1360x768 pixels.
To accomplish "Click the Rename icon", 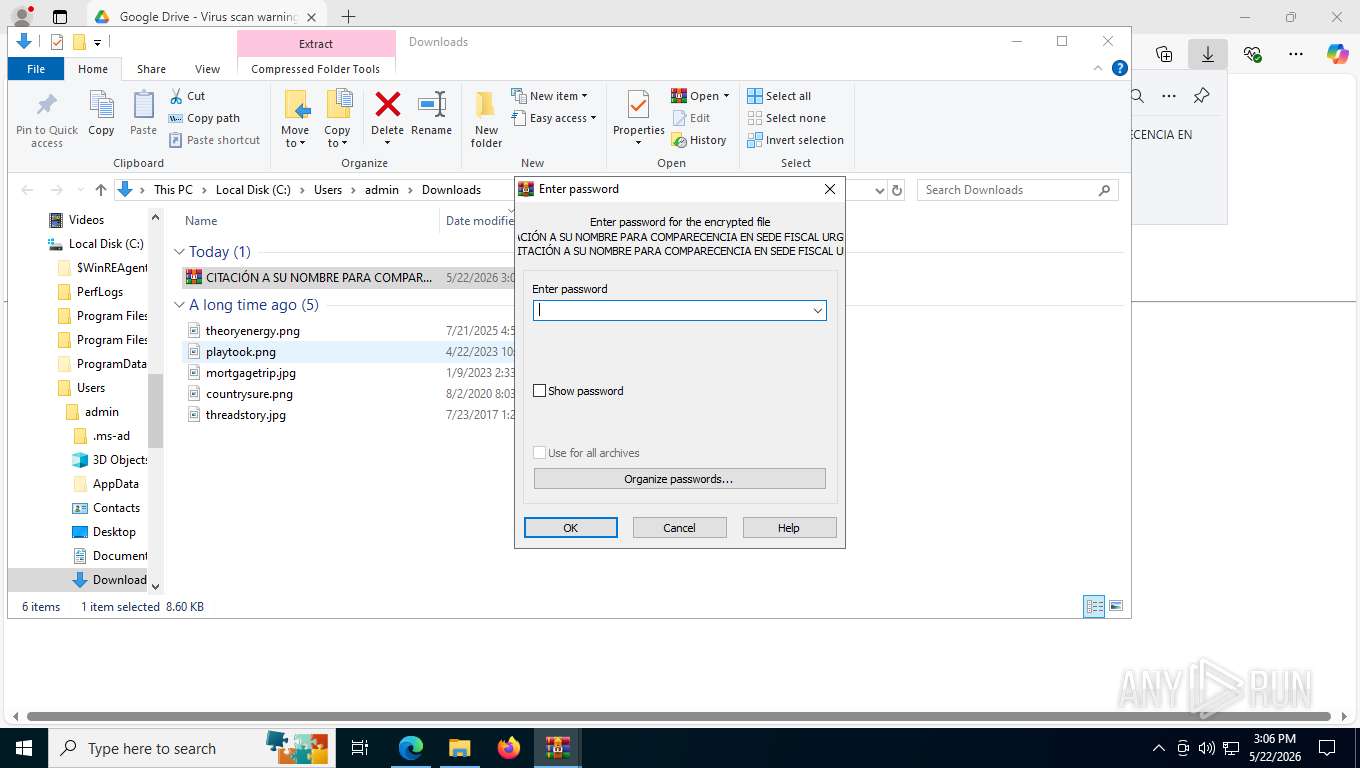I will point(431,104).
